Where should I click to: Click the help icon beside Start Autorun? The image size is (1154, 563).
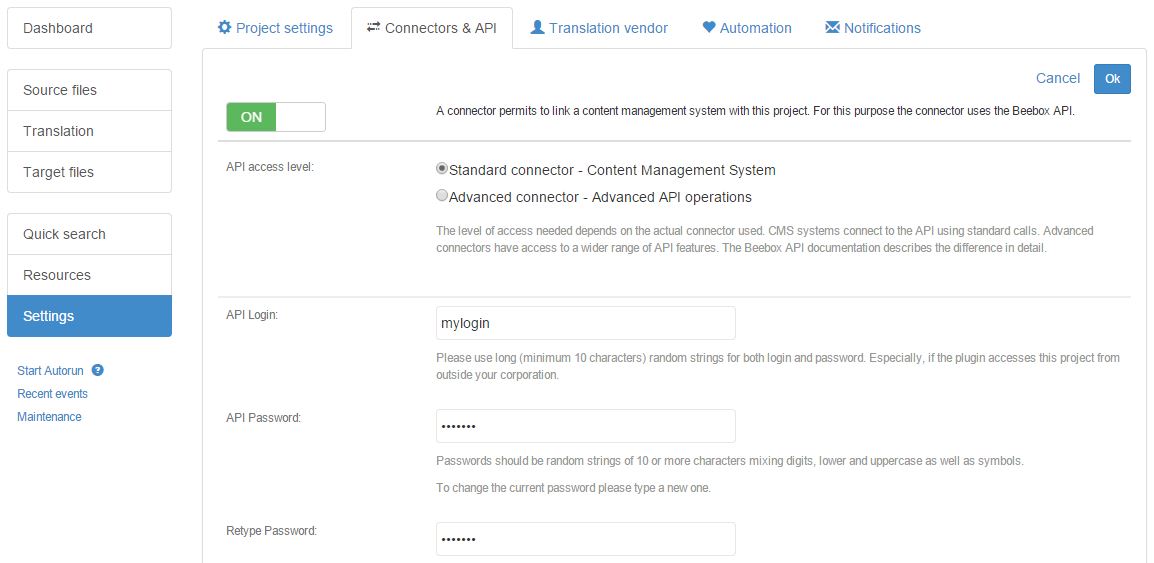click(98, 370)
